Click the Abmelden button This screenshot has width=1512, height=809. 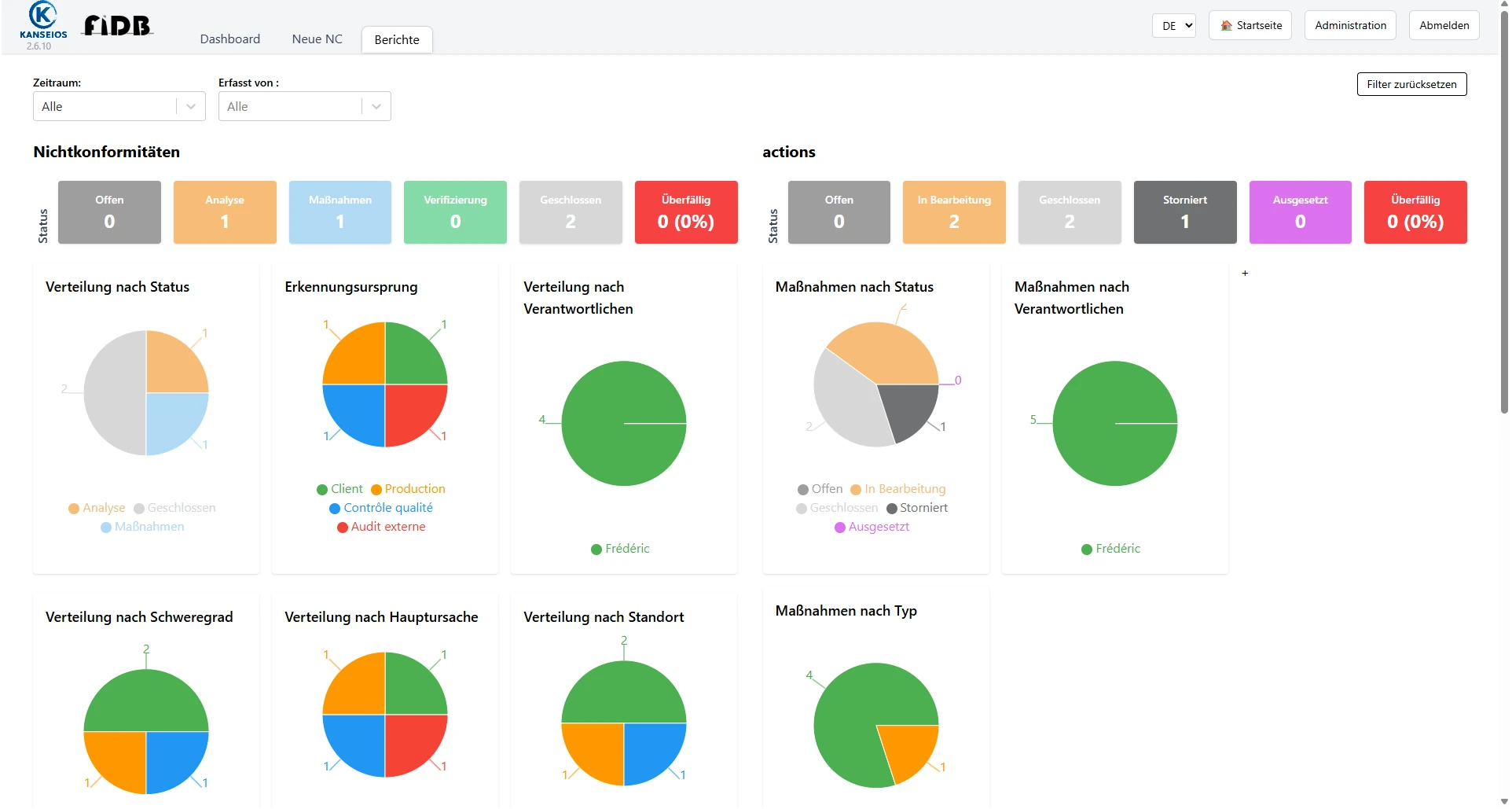pyautogui.click(x=1444, y=25)
